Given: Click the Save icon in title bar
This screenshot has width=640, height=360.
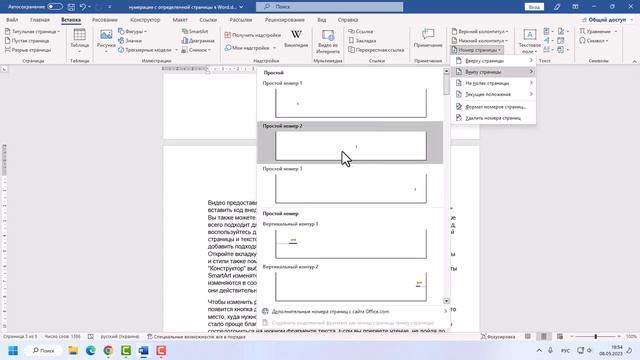Looking at the screenshot, I should [71, 7].
